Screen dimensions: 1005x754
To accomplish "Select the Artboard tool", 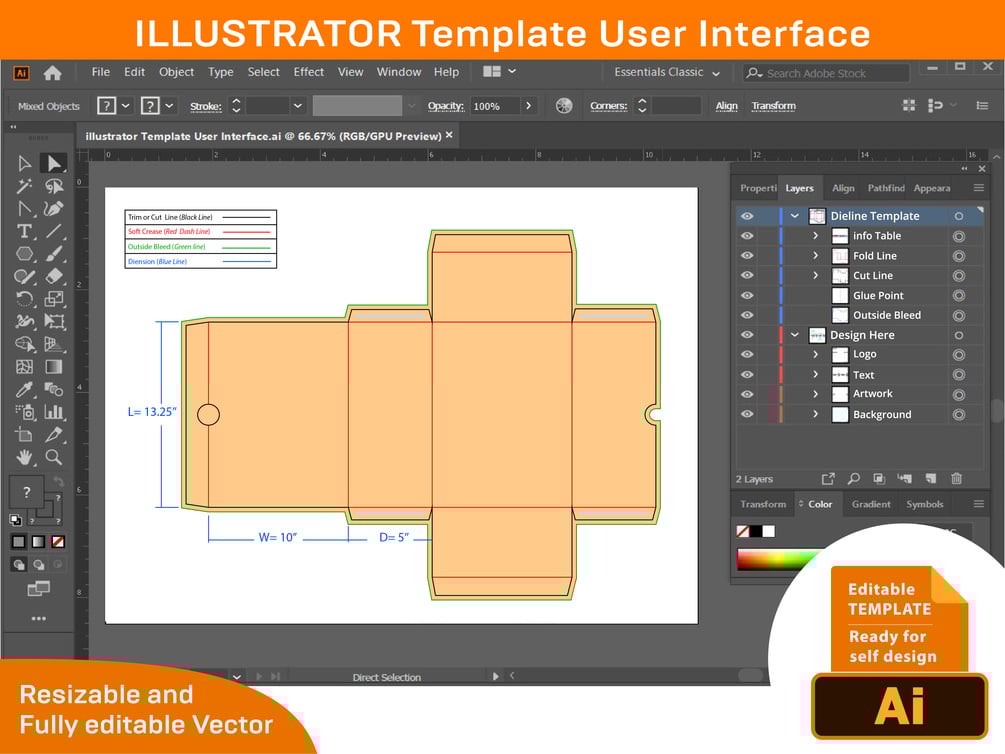I will coord(24,435).
